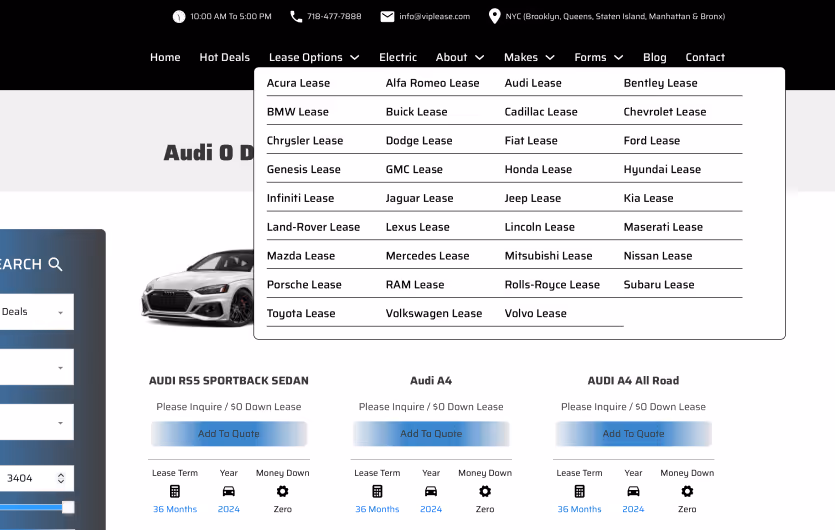Click the phone icon next to 718-477-7888
This screenshot has height=530, width=835.
click(x=296, y=17)
